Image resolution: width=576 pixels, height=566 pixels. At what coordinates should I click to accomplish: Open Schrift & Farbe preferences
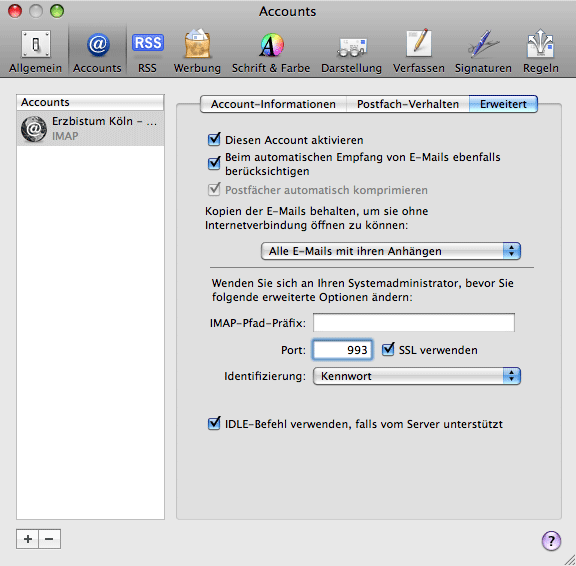271,51
